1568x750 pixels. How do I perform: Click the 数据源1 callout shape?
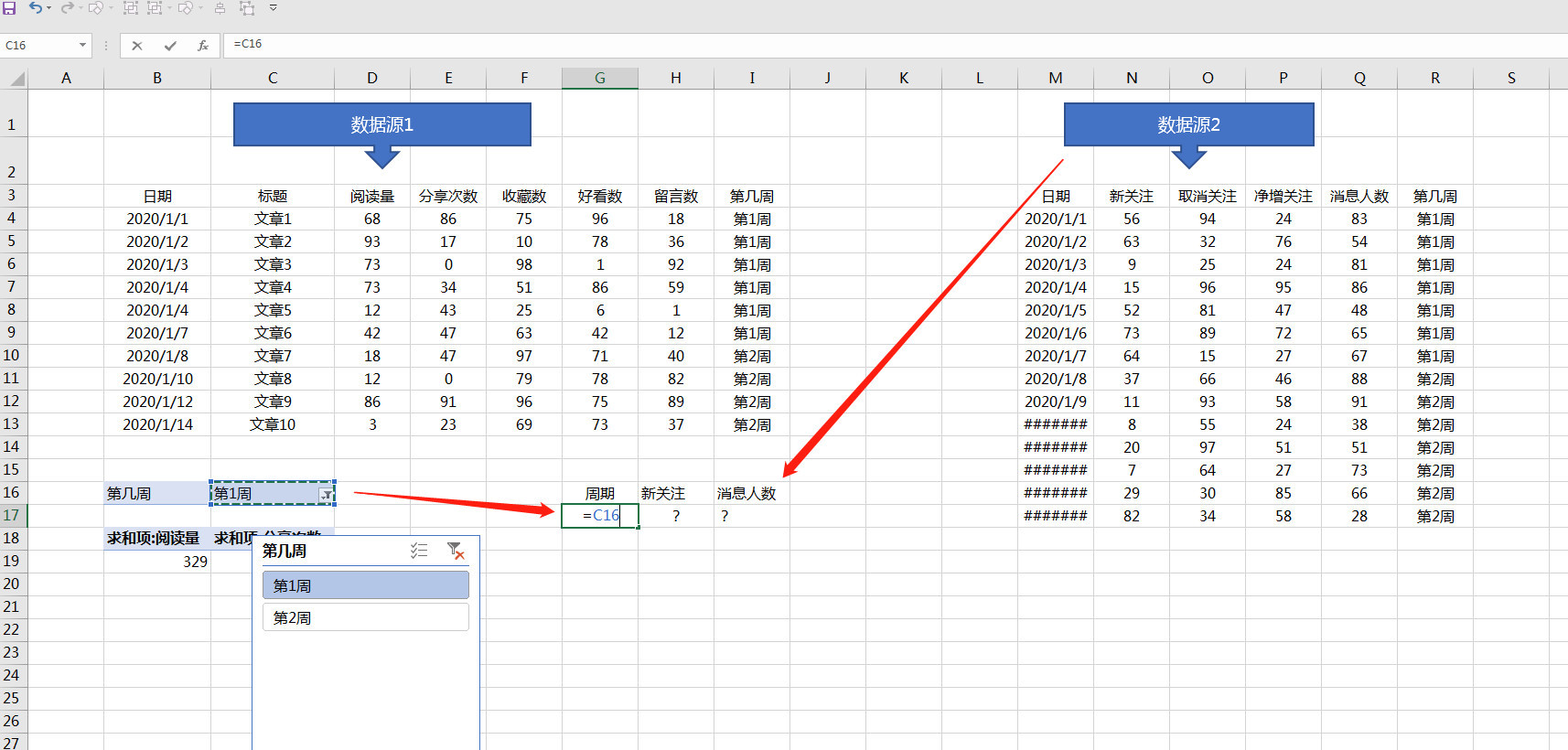pos(381,124)
